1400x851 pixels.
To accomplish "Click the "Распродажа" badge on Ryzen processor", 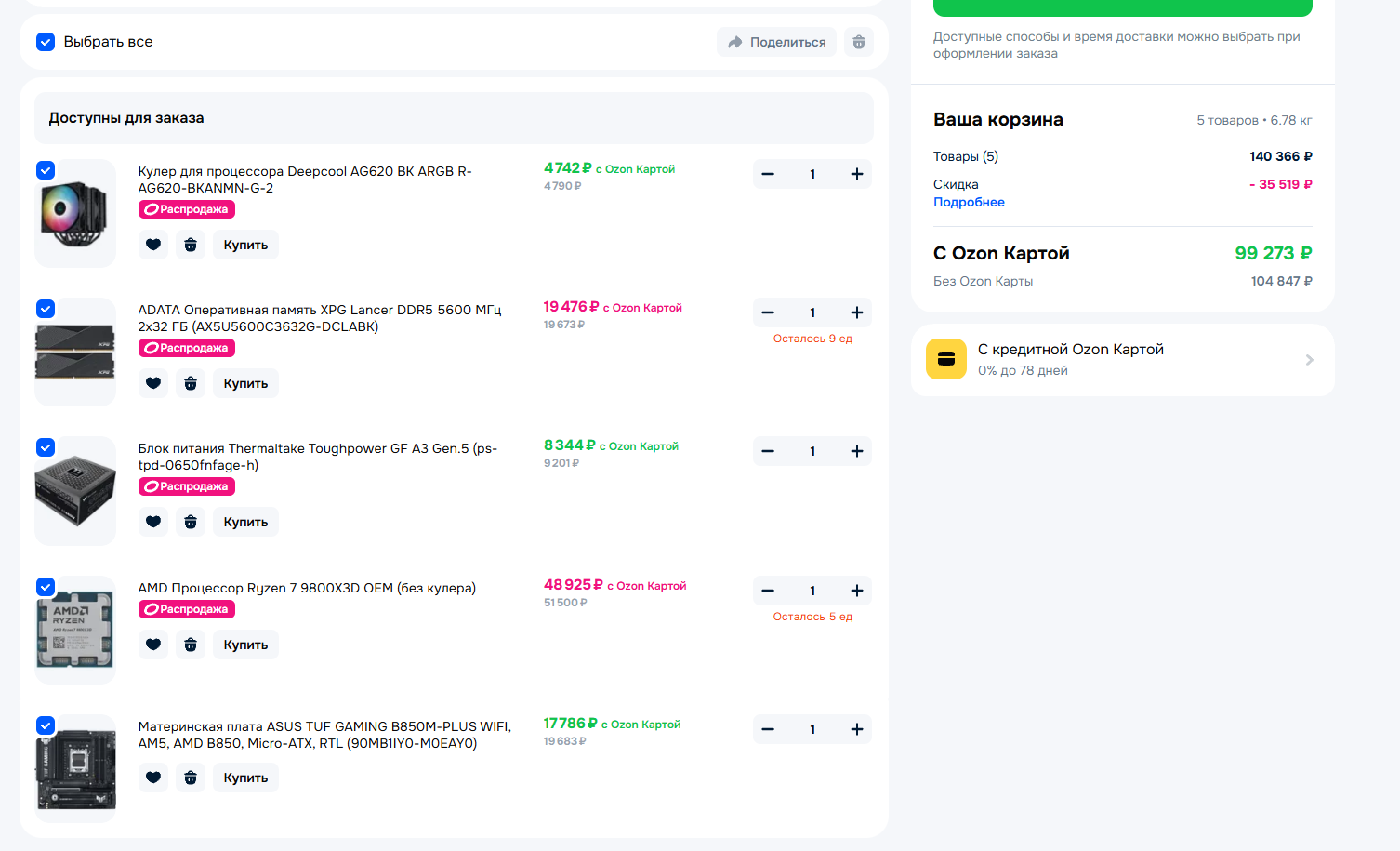I will 187,609.
